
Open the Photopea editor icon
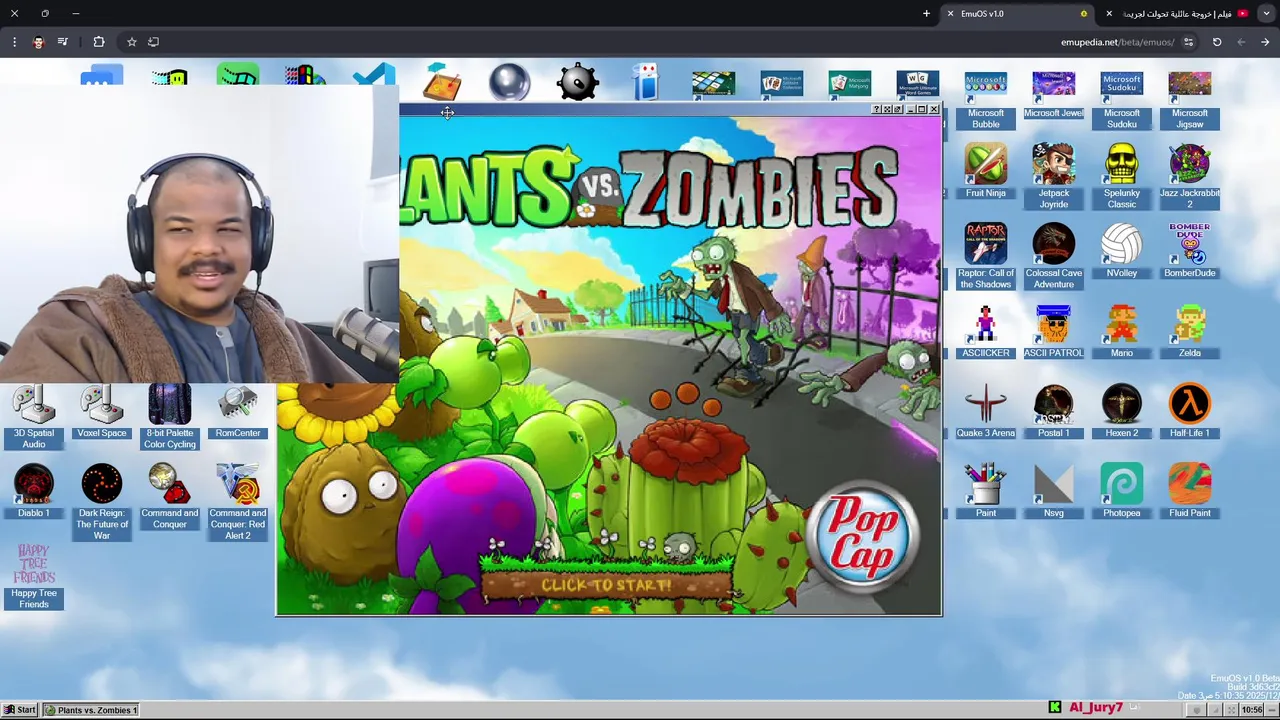[x=1121, y=491]
